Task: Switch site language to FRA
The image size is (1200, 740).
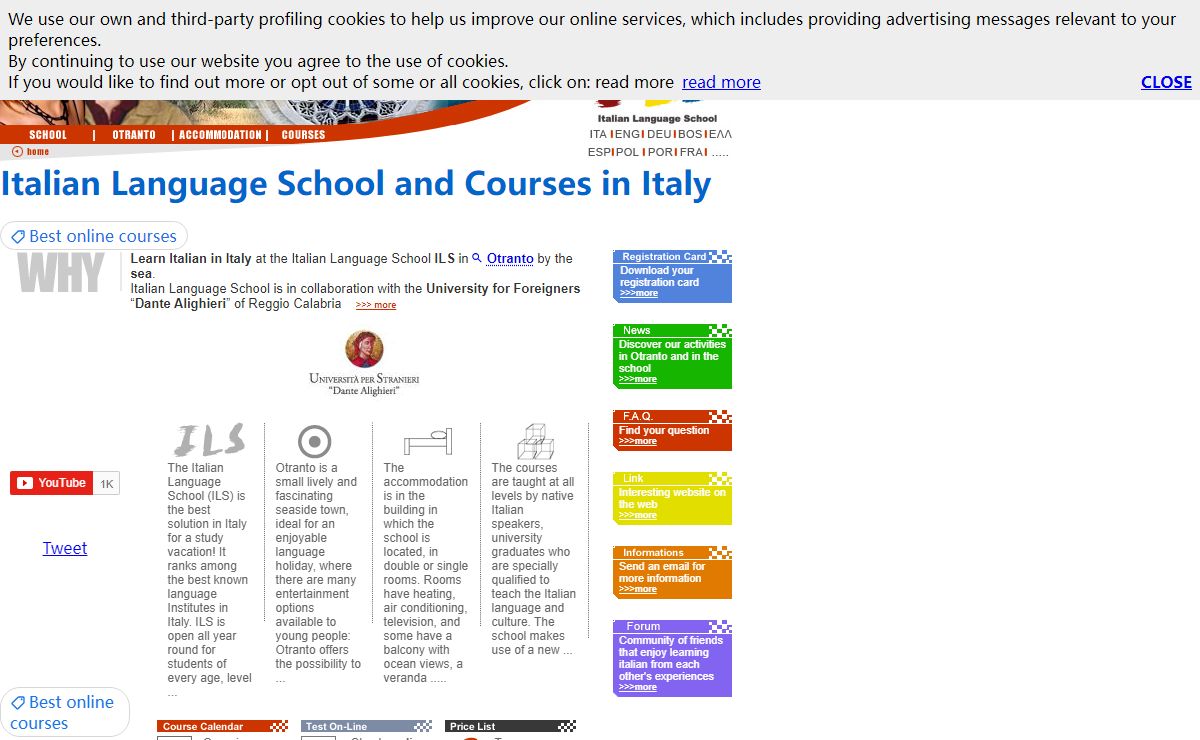Action: pyautogui.click(x=692, y=152)
